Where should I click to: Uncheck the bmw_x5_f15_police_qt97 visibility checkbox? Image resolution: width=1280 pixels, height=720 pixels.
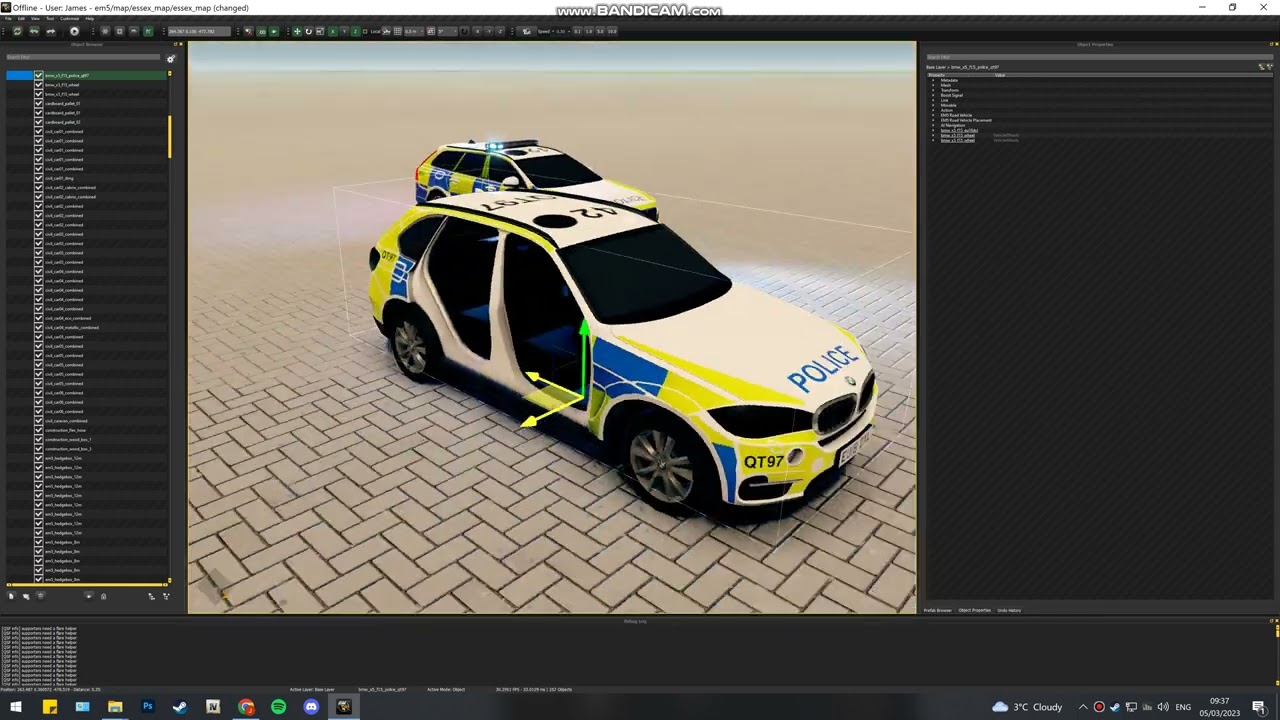coord(39,76)
